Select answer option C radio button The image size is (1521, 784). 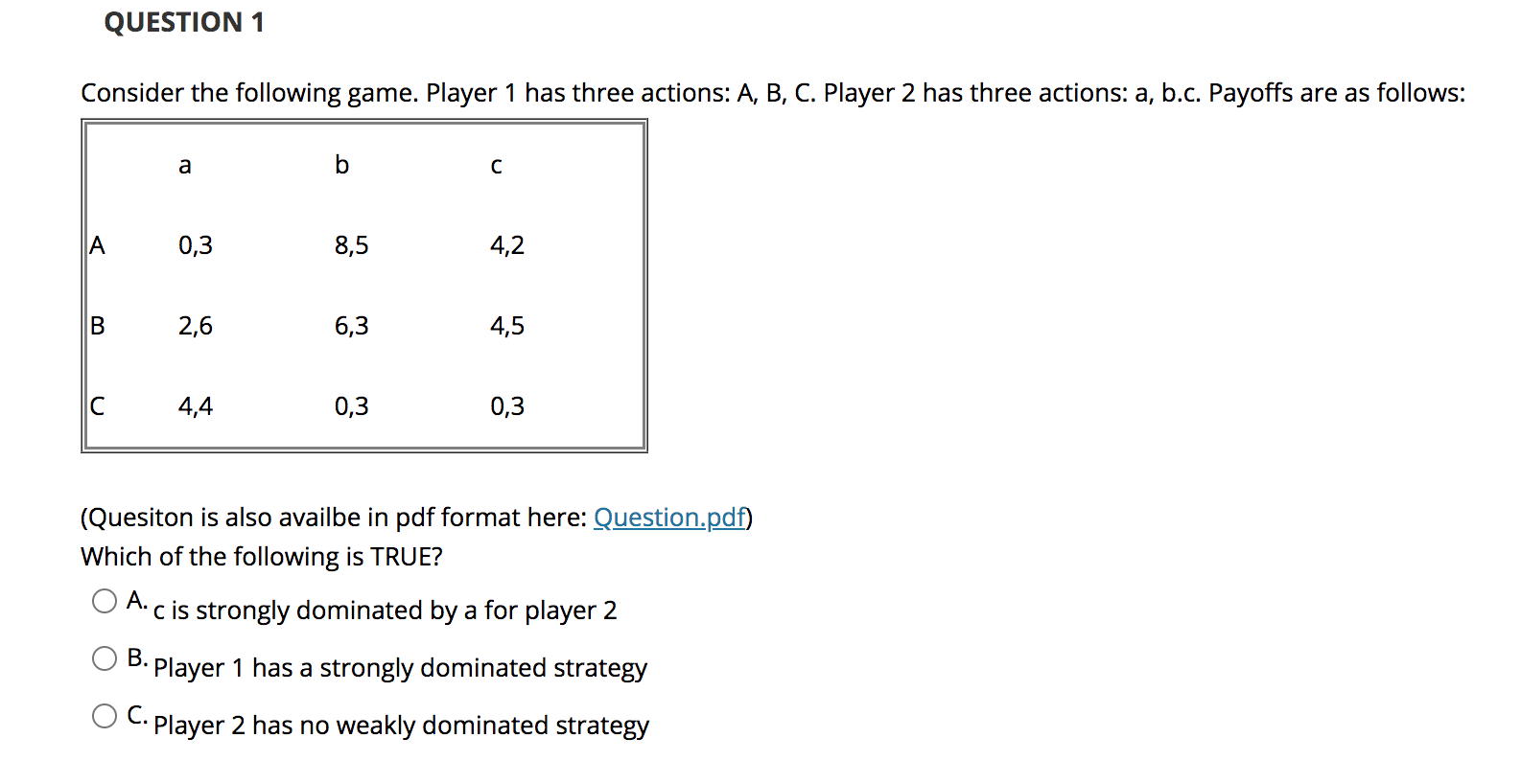104,714
